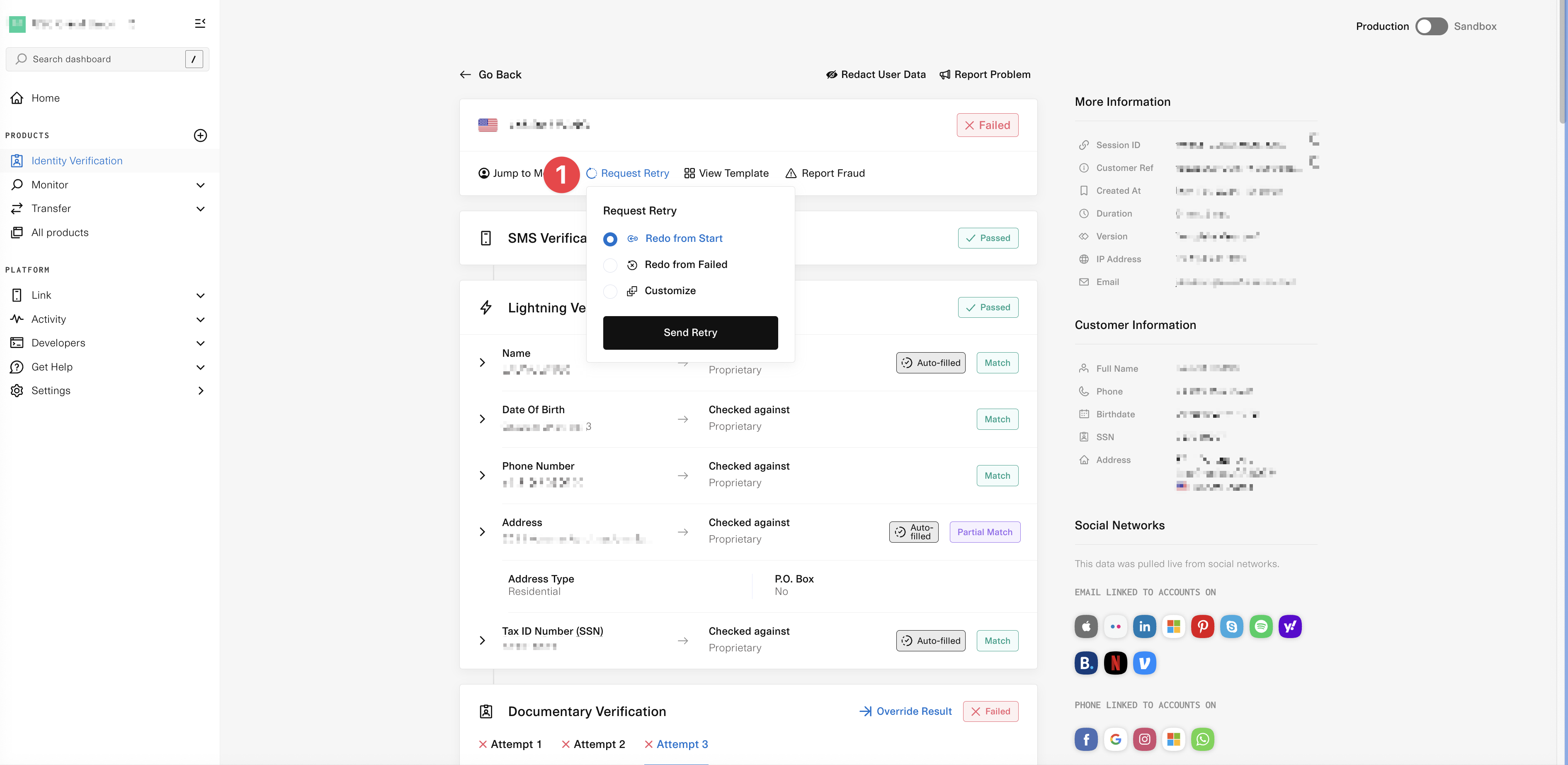Switch to Attempt 2 tab
The image size is (1568, 765).
pos(593,744)
